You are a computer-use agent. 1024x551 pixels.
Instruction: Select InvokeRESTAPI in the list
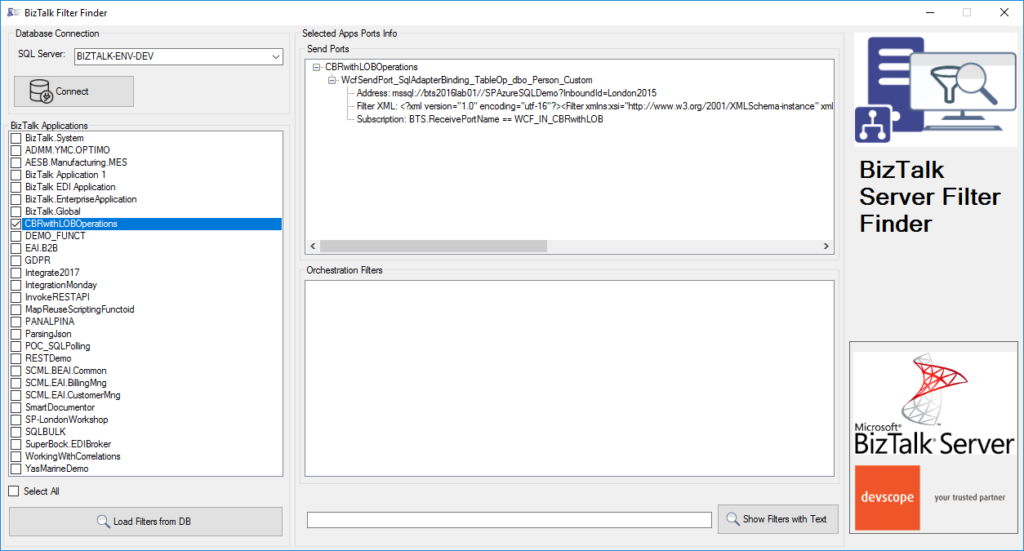pos(57,297)
